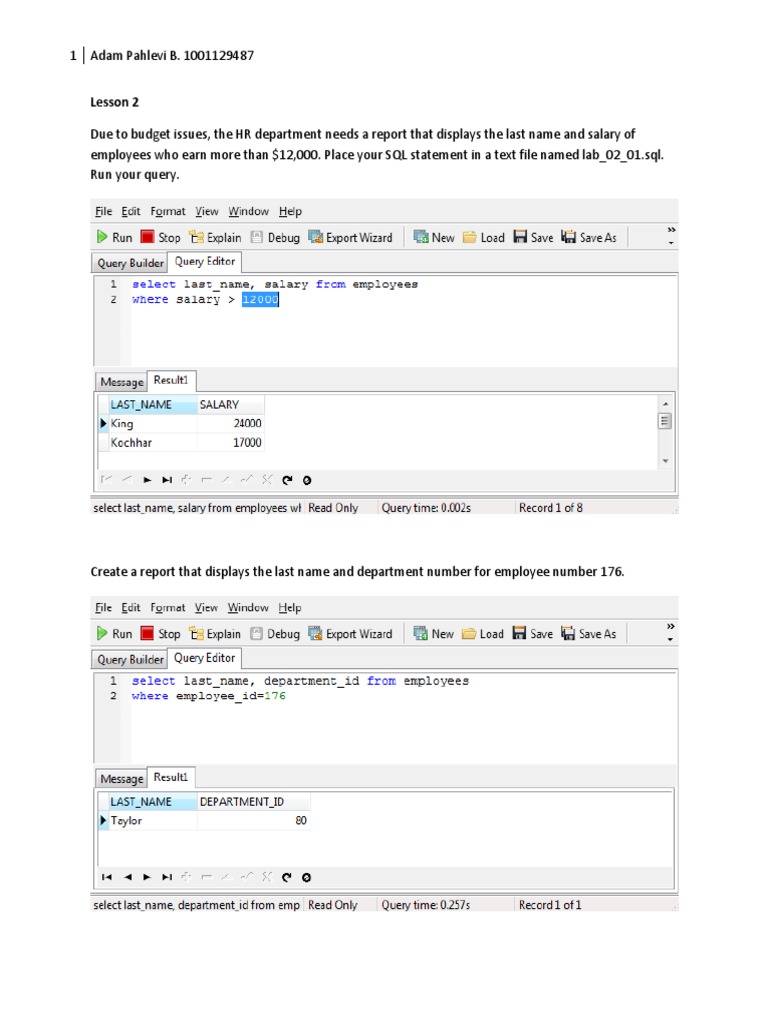The image size is (768, 1024).
Task: Select the Kochhar cell
Action: pos(152,443)
